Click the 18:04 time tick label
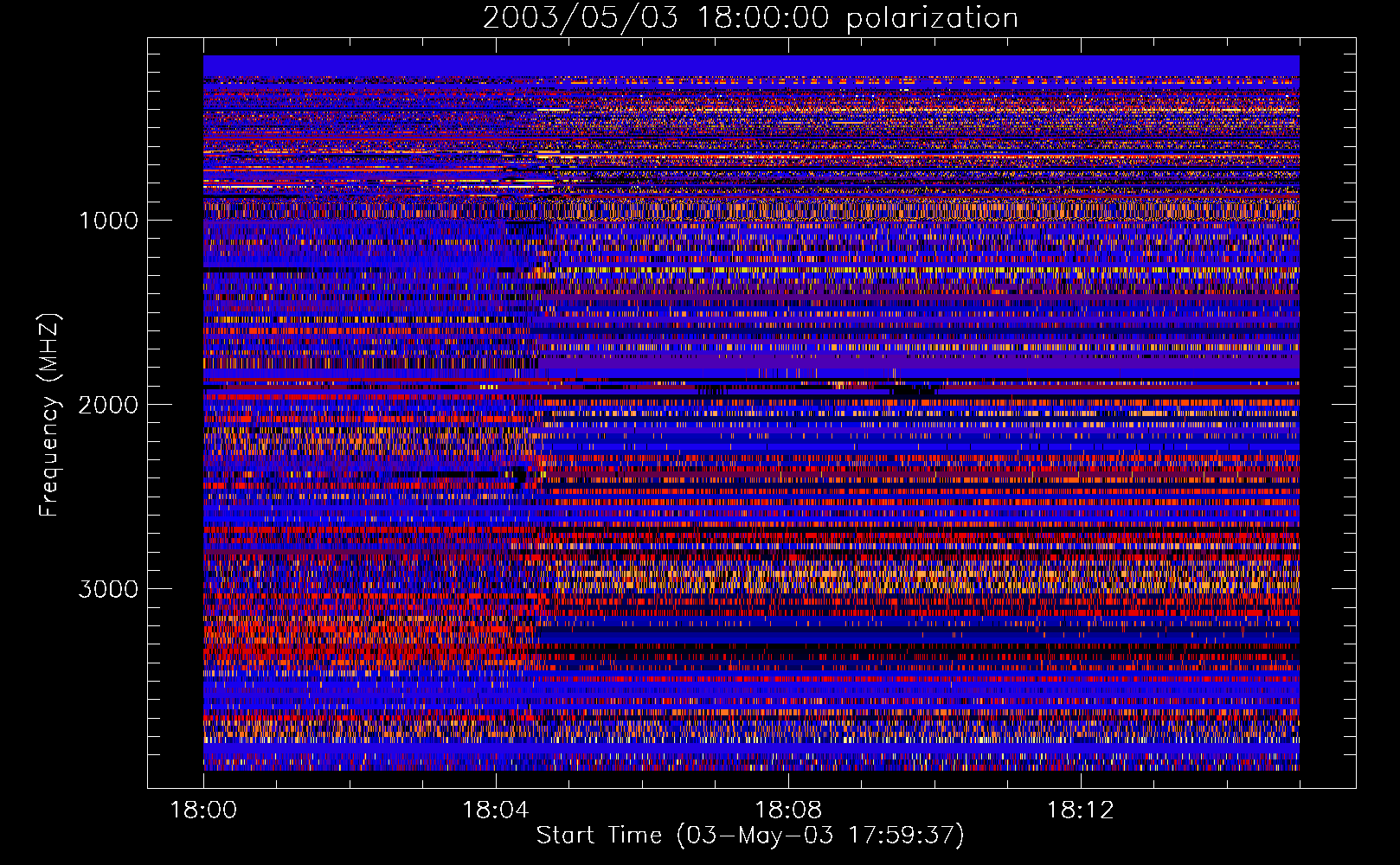Screen dimensions: 1400x865 point(496,810)
